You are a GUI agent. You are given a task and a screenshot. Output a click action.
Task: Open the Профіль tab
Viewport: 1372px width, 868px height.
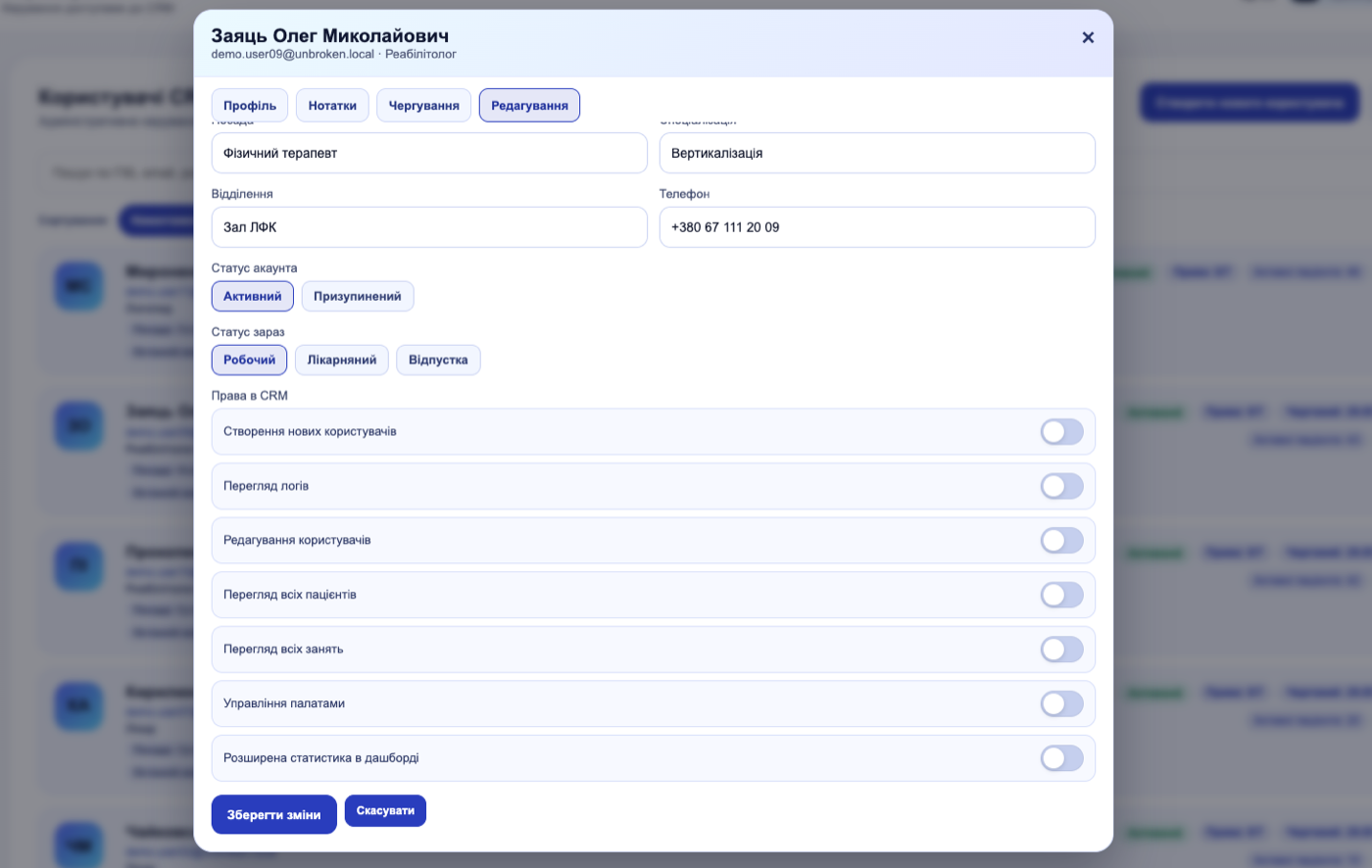click(x=250, y=106)
